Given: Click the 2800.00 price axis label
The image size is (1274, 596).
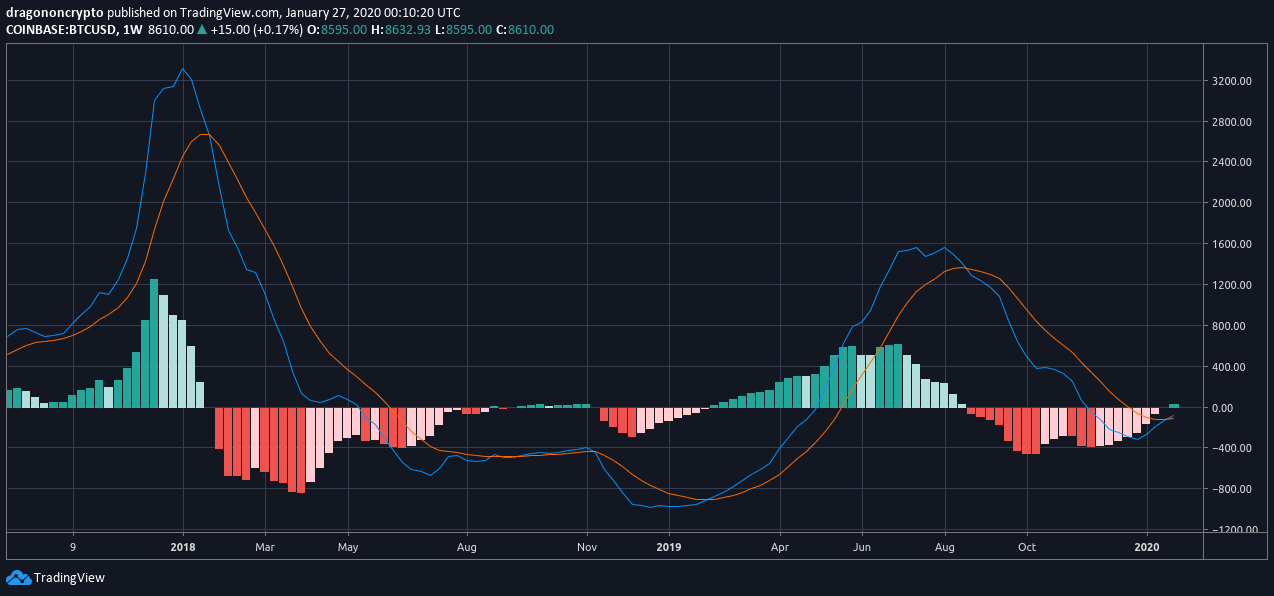Looking at the screenshot, I should [x=1231, y=122].
